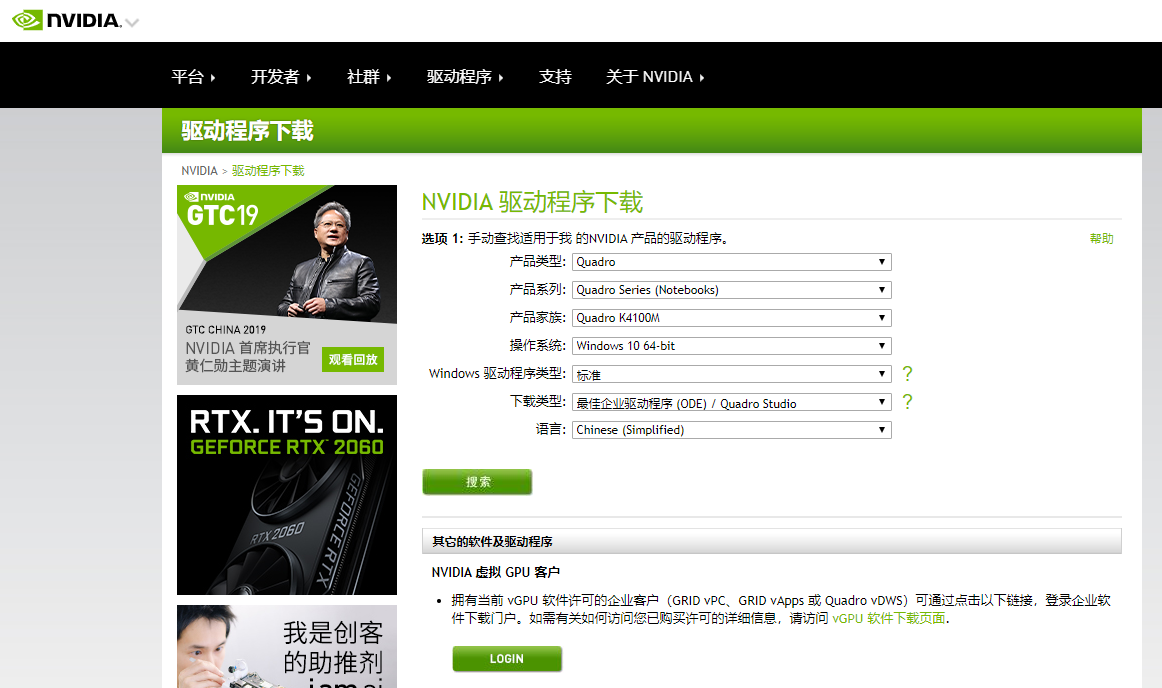Open the 关于 NVIDIA menu

click(654, 76)
